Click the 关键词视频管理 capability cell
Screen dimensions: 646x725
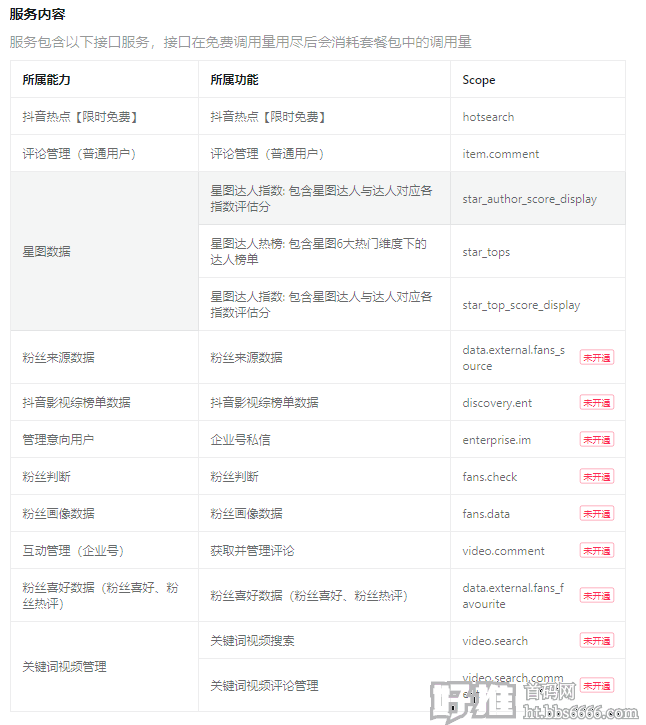pos(64,666)
